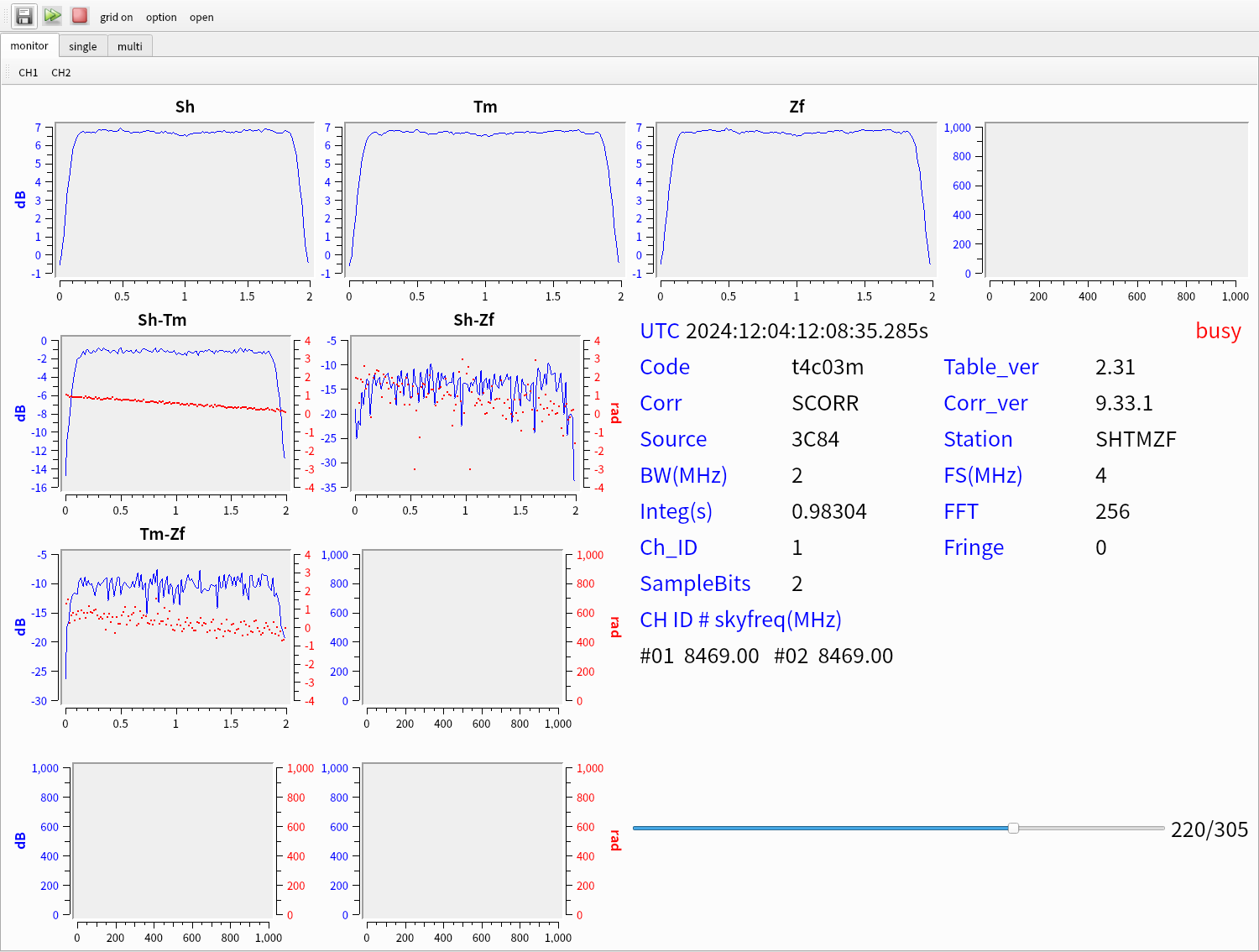The image size is (1259, 952).
Task: Click the save floppy disk icon
Action: click(x=24, y=16)
